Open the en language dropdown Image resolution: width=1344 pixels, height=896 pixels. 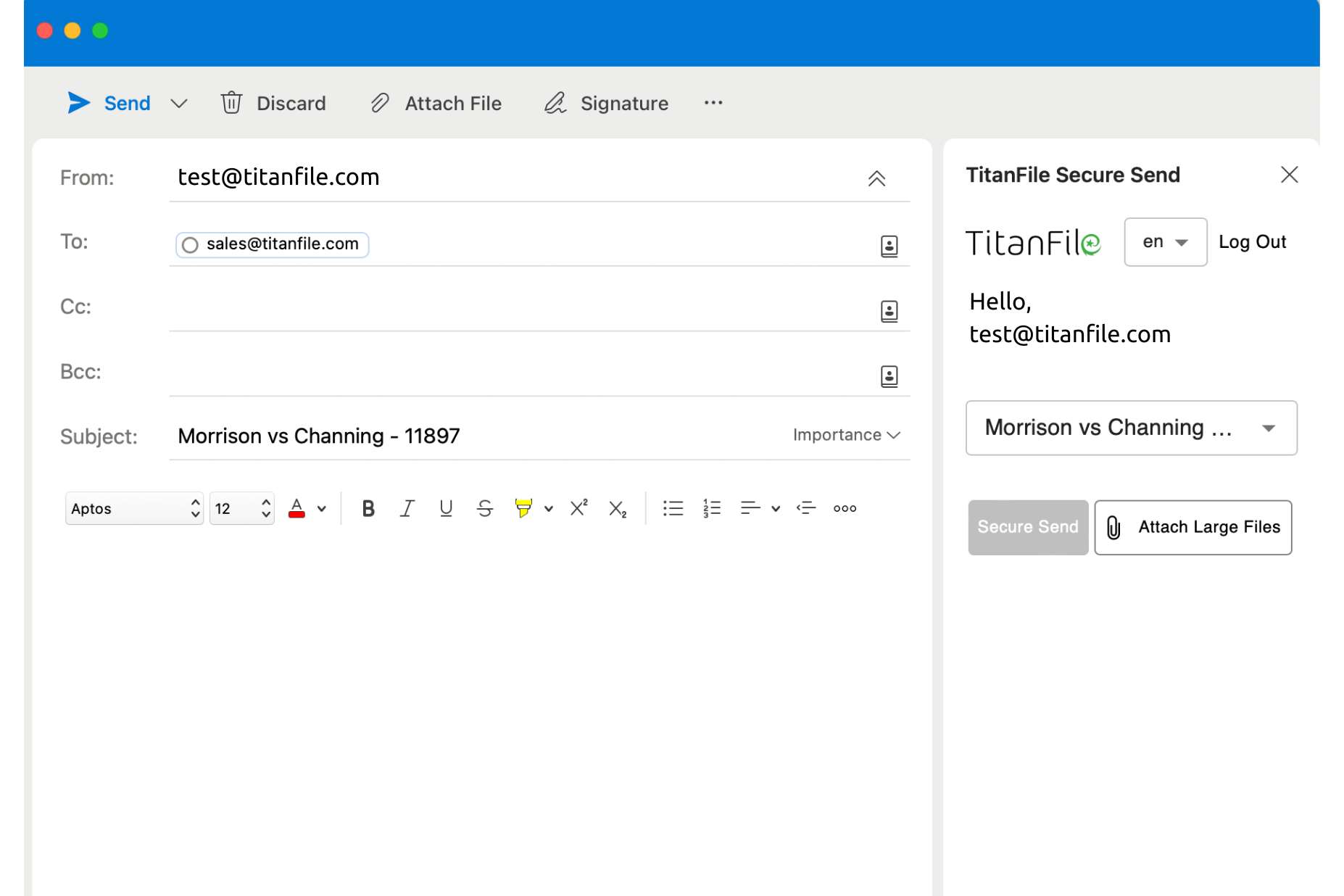pos(1165,242)
